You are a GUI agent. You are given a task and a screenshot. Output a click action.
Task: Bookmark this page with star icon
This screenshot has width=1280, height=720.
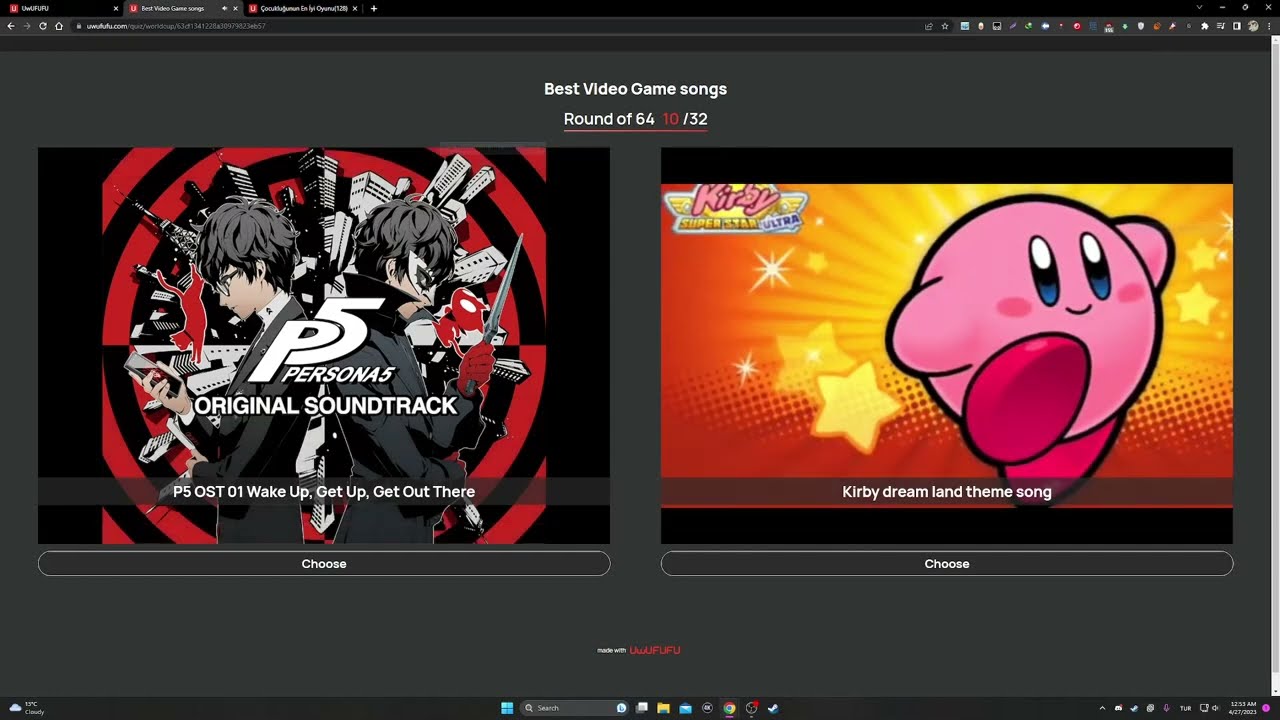coord(945,26)
